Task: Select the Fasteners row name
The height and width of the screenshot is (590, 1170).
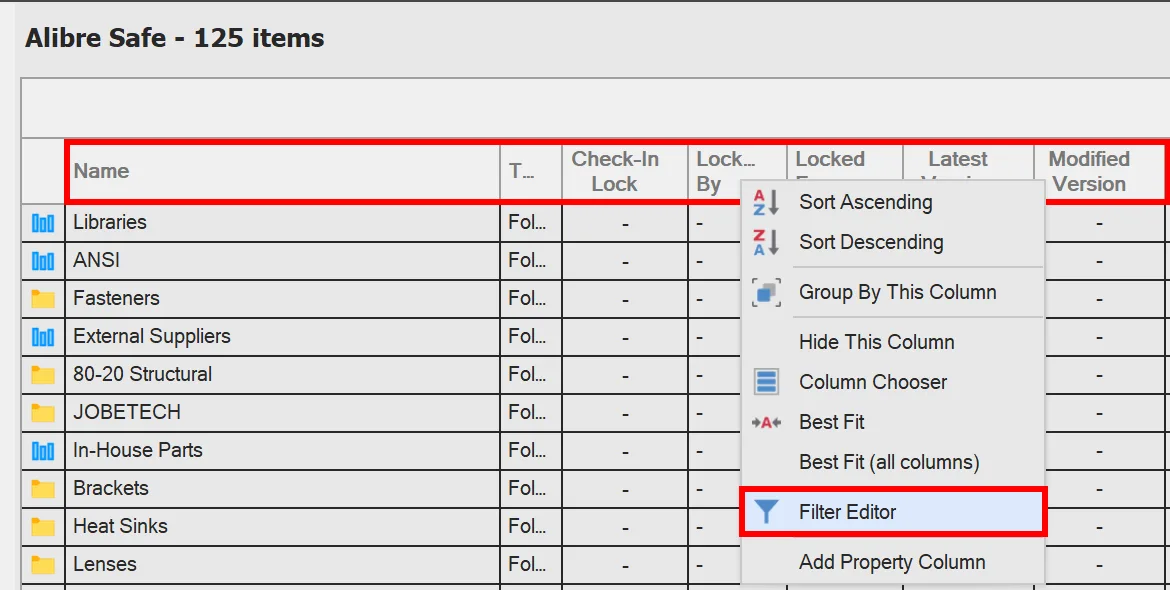Action: [x=116, y=298]
